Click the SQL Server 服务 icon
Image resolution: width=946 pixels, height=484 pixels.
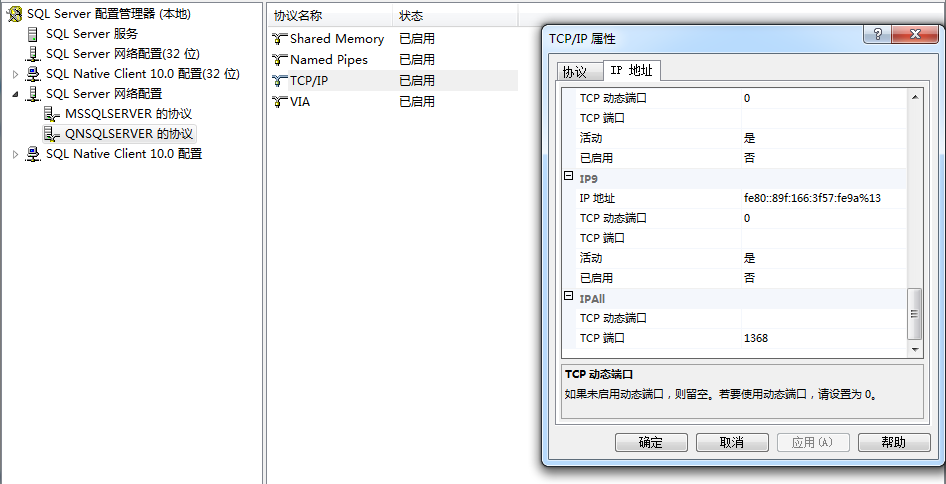[33, 34]
